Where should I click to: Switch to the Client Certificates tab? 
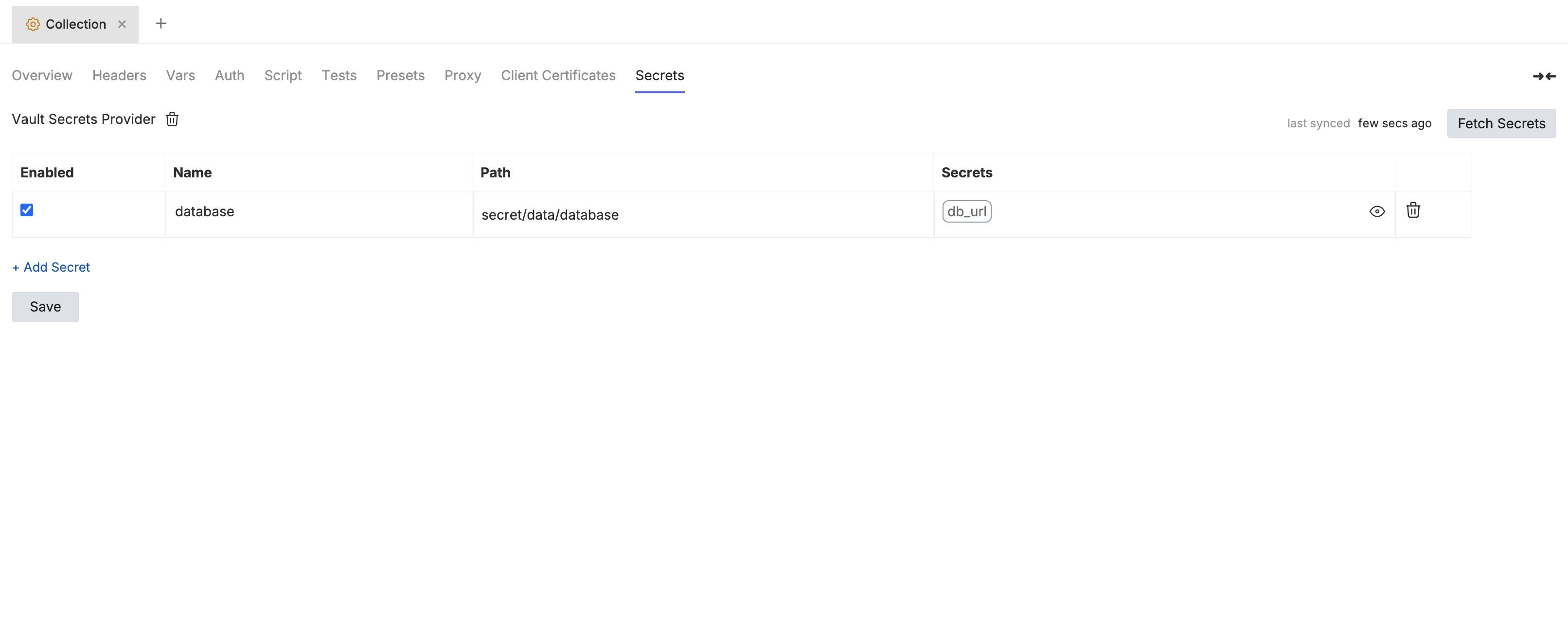pyautogui.click(x=558, y=75)
